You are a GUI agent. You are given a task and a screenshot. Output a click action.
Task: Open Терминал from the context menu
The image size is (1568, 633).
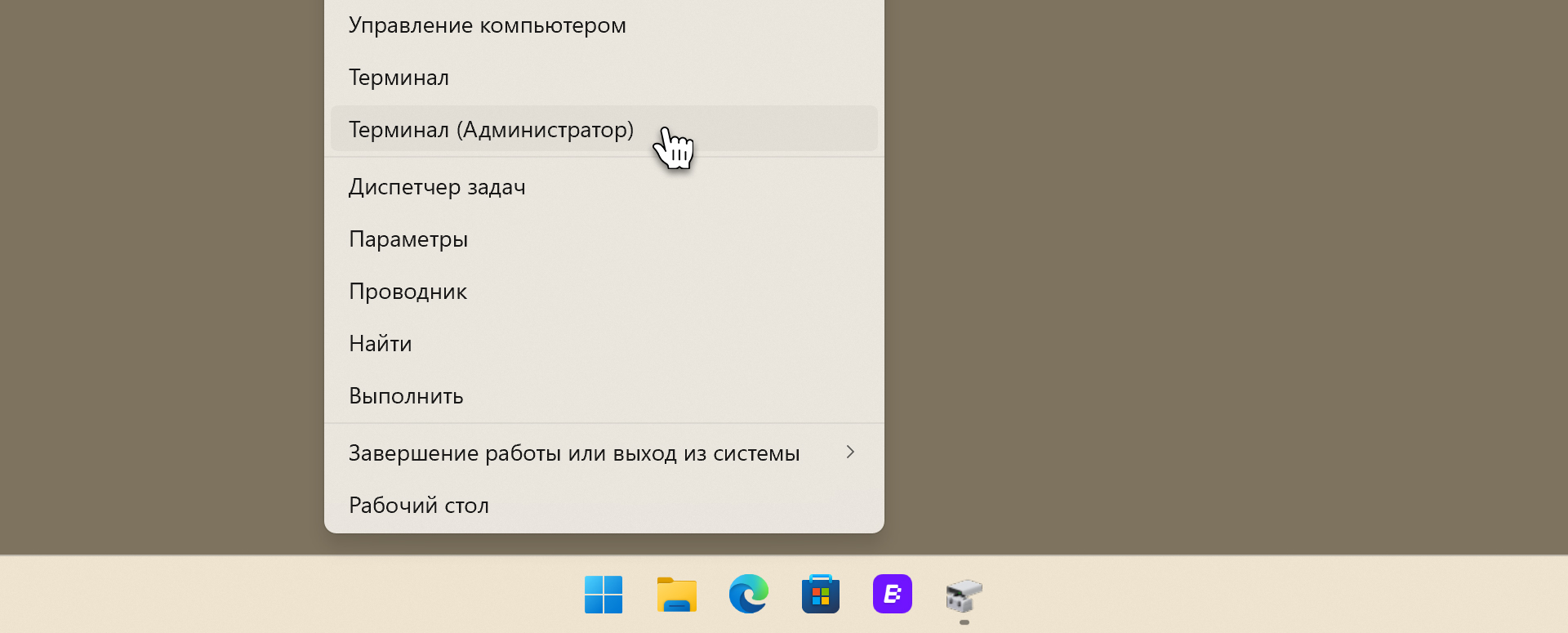(399, 78)
